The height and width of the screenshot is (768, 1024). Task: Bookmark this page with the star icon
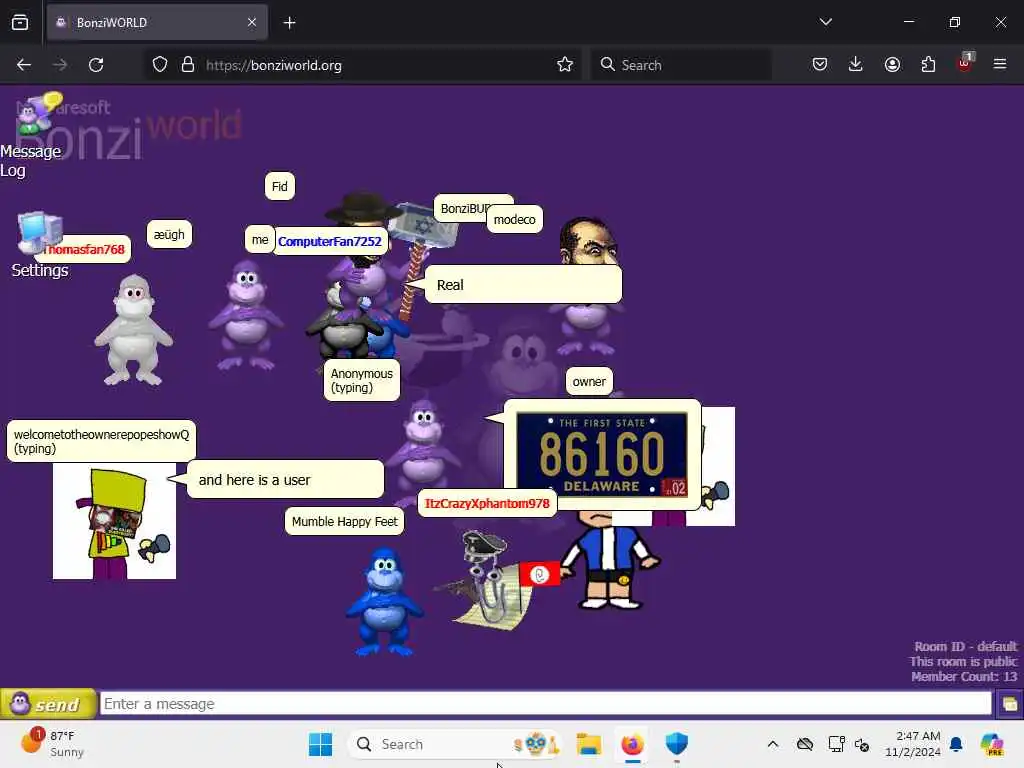(565, 65)
